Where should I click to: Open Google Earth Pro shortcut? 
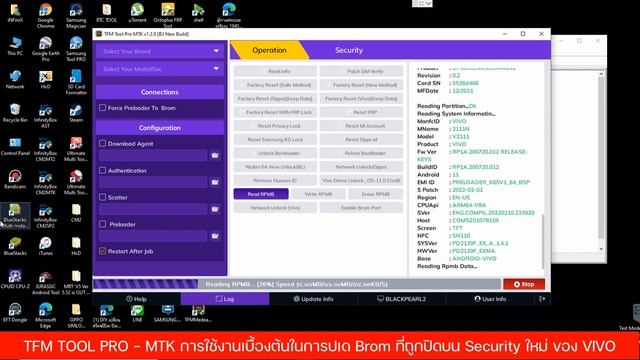click(x=45, y=49)
